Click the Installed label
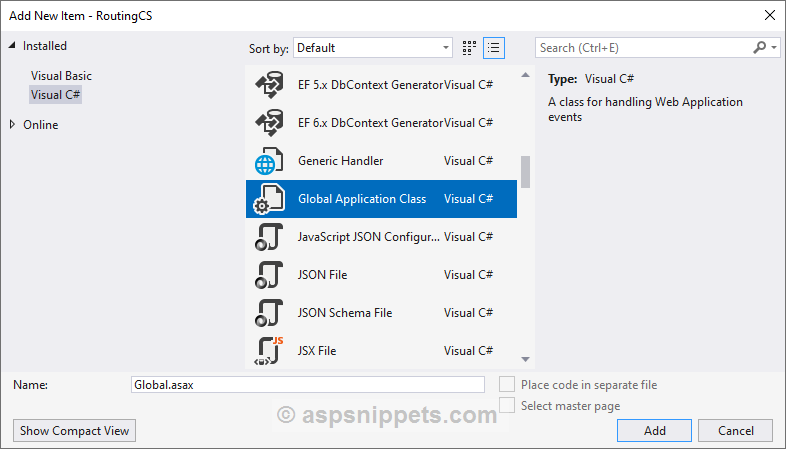The width and height of the screenshot is (786, 449). click(x=45, y=46)
